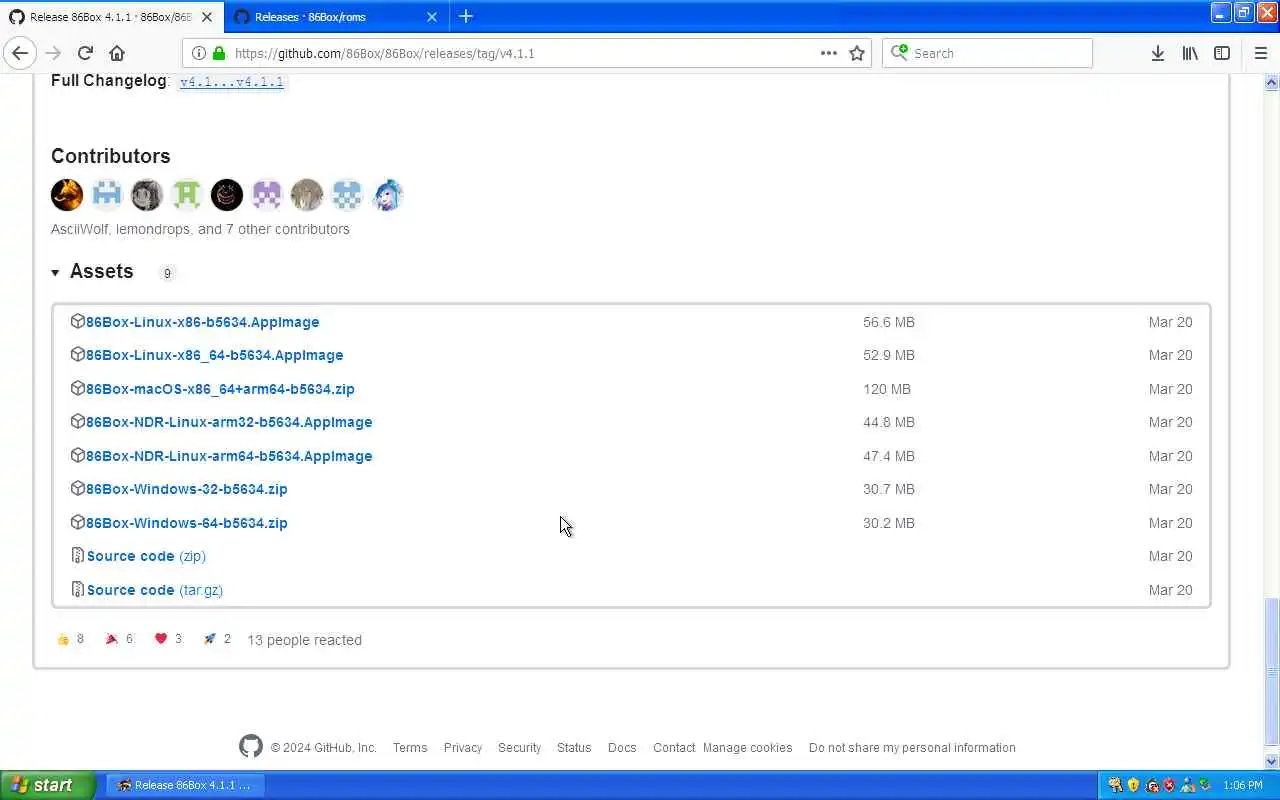React with the party popper emoji
Viewport: 1280px width, 800px height.
pyautogui.click(x=112, y=639)
